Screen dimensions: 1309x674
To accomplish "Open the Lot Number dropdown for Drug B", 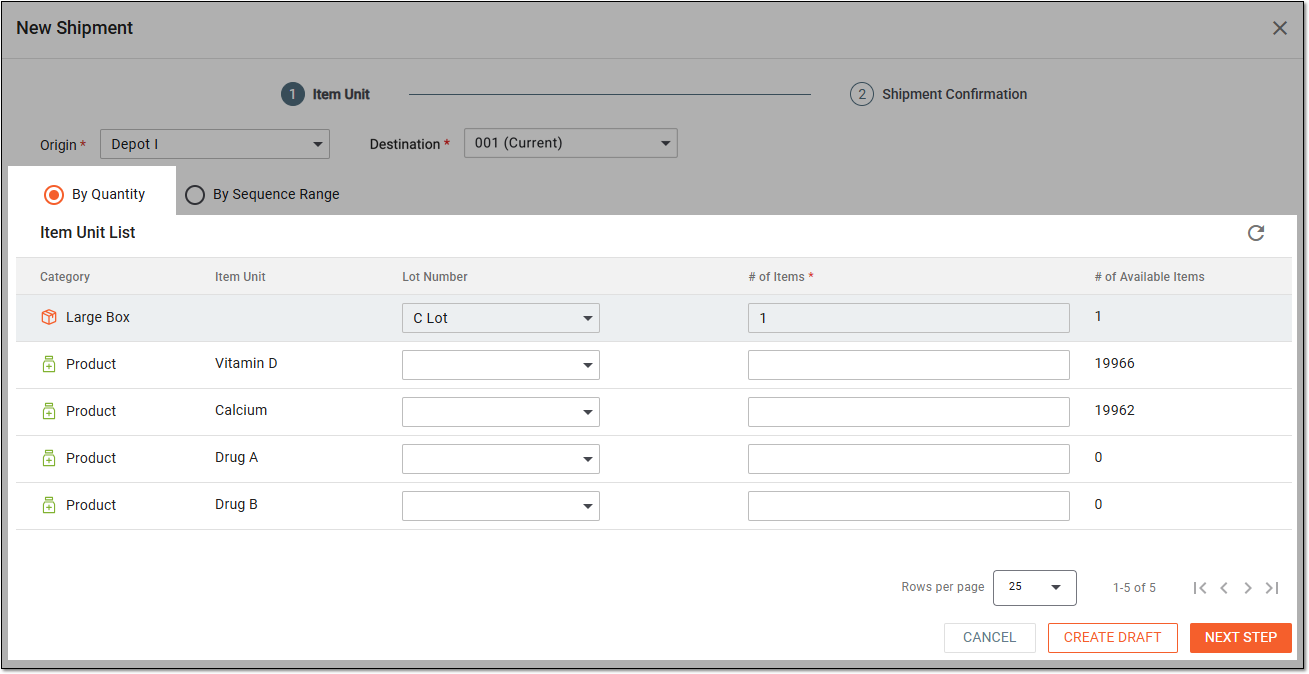I will (x=501, y=506).
